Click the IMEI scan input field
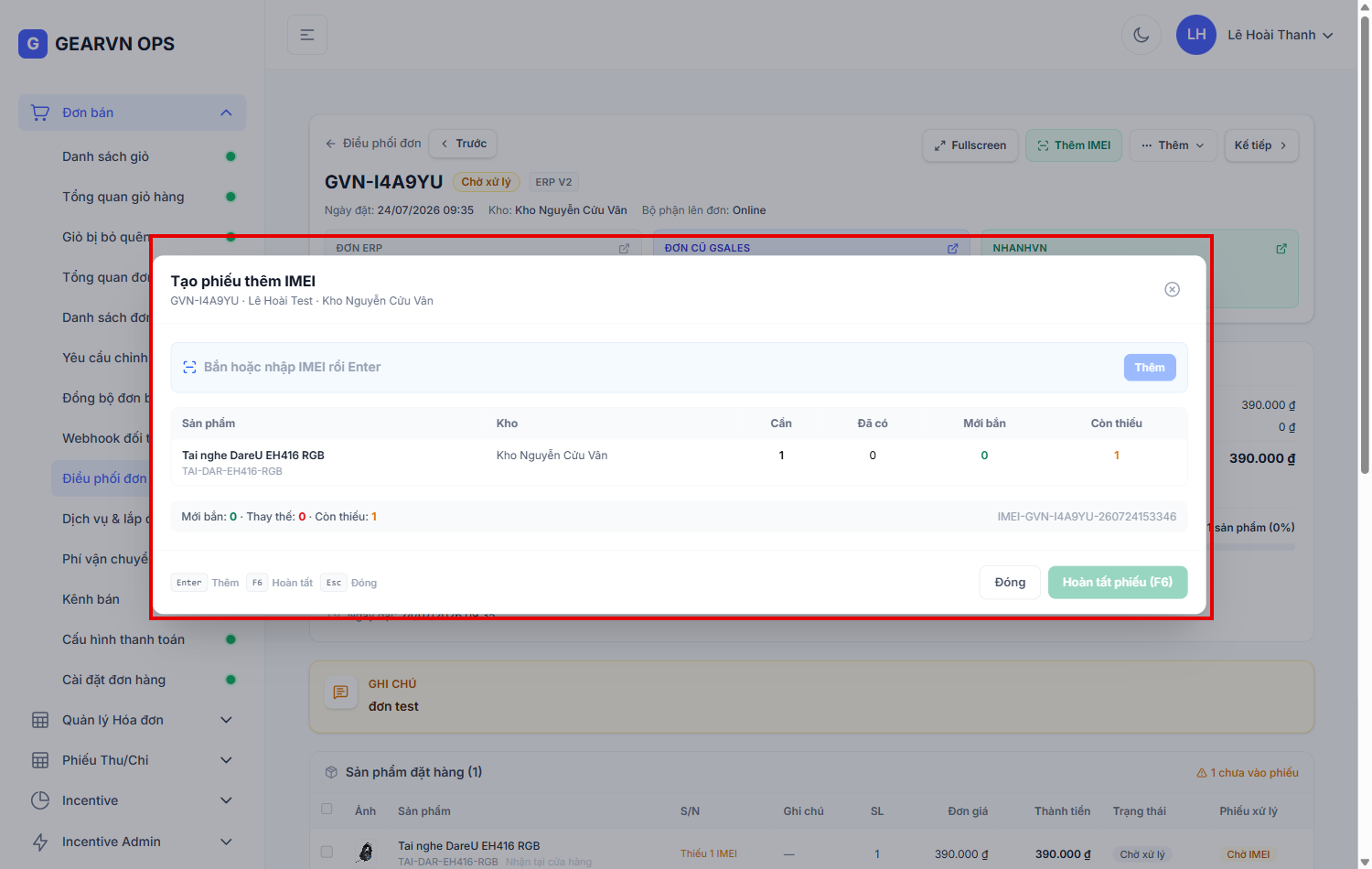The image size is (1372, 869). (659, 367)
